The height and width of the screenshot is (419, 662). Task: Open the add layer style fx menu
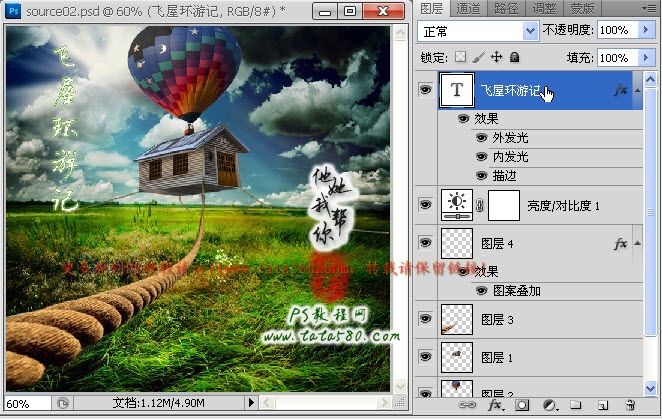tap(494, 405)
